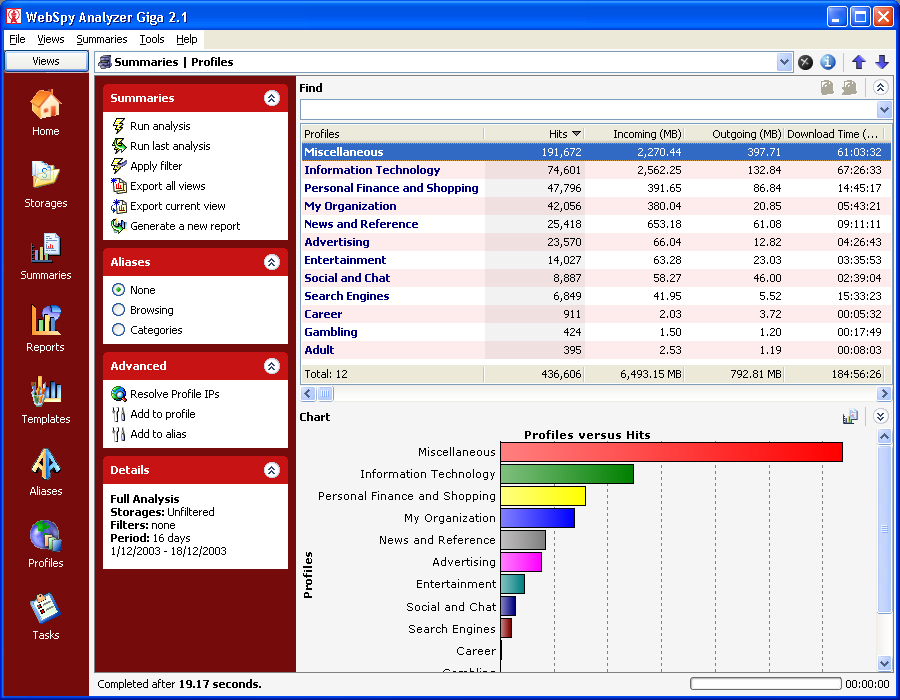Click the green Information Technology chart bar
Viewport: 900px width, 700px height.
click(567, 474)
